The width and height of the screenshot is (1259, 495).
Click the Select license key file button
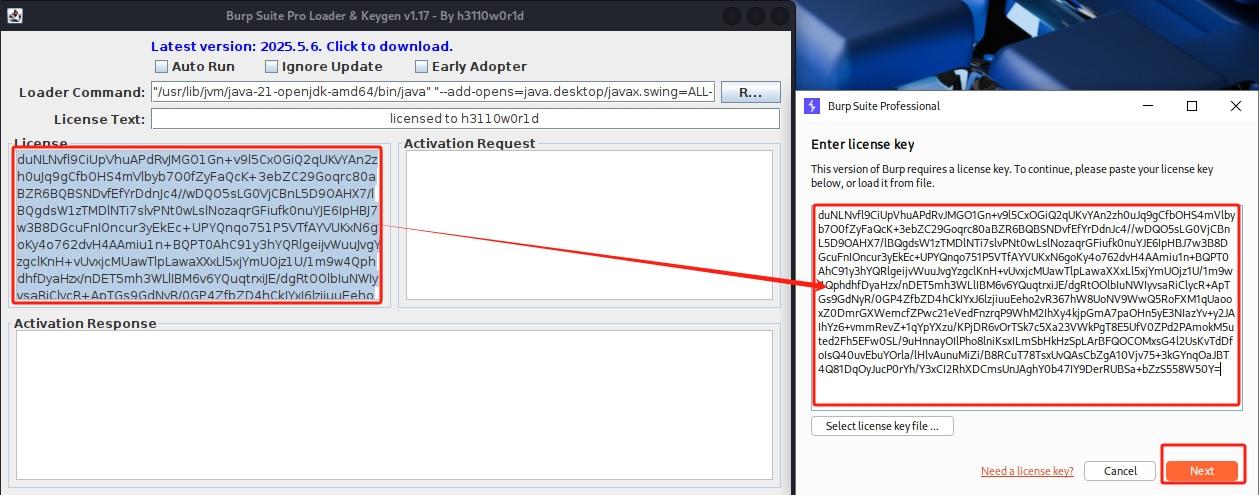[x=882, y=426]
